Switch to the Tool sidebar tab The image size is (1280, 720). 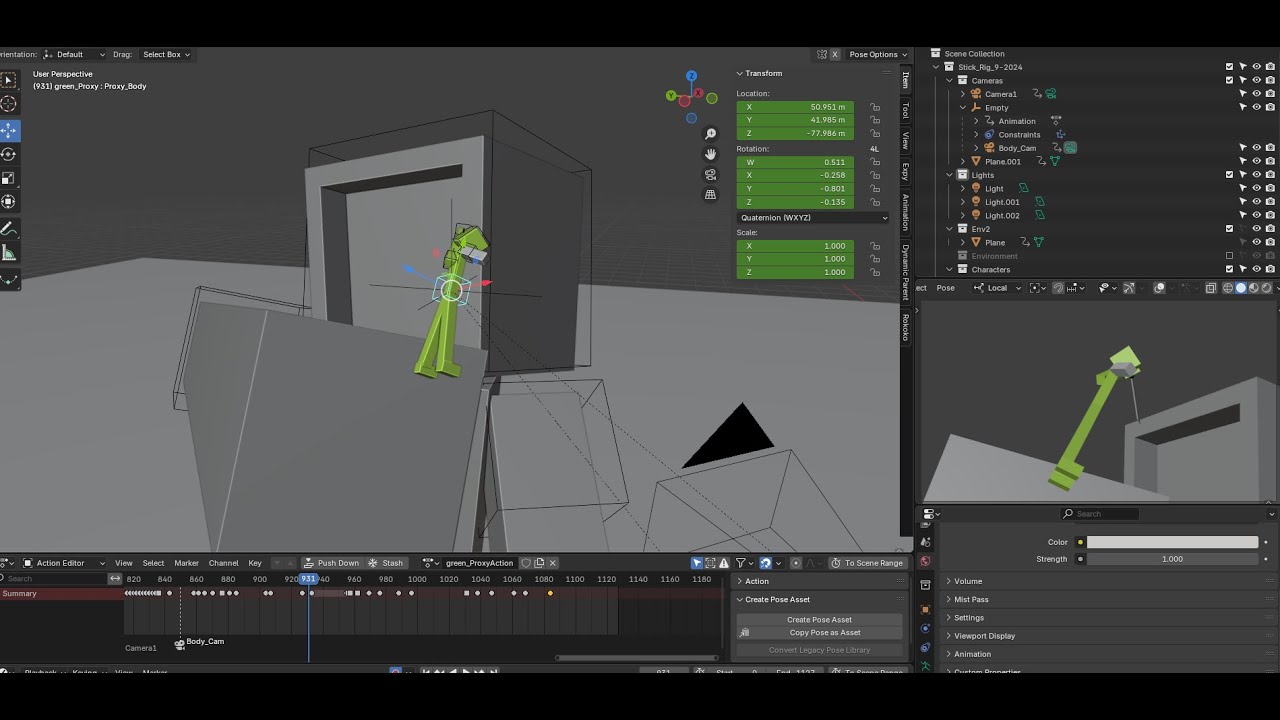click(906, 109)
